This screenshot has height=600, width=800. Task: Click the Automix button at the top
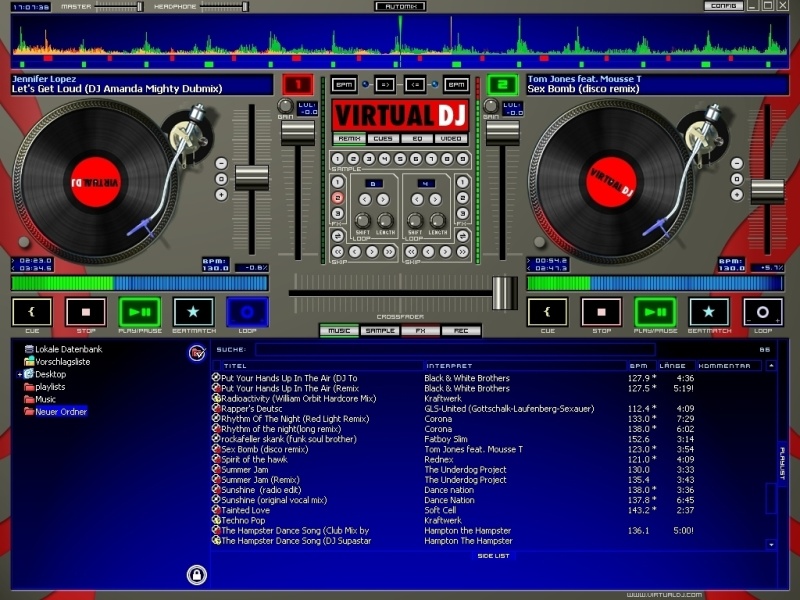tap(399, 6)
